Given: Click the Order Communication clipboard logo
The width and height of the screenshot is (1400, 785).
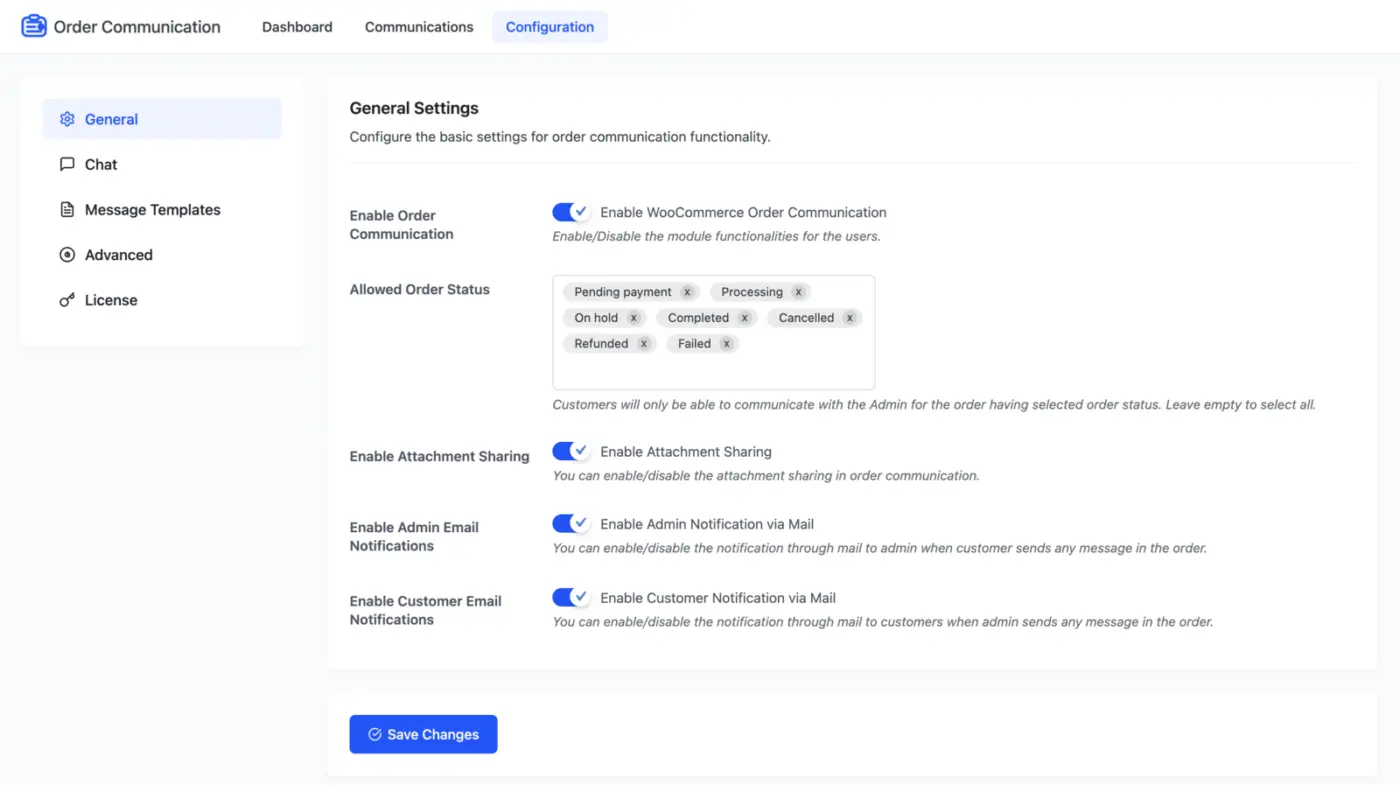Looking at the screenshot, I should 33,25.
